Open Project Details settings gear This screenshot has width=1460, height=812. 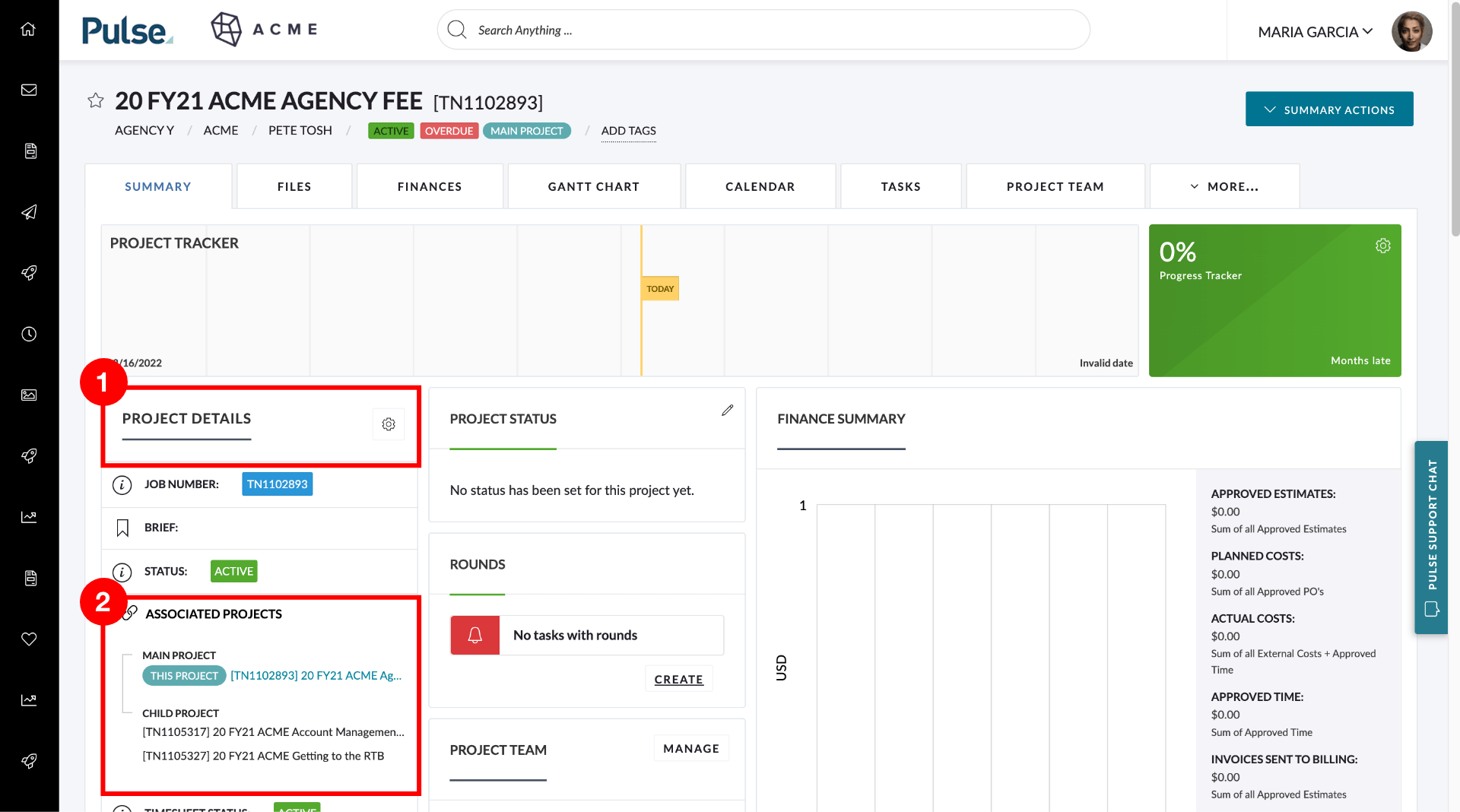point(389,424)
